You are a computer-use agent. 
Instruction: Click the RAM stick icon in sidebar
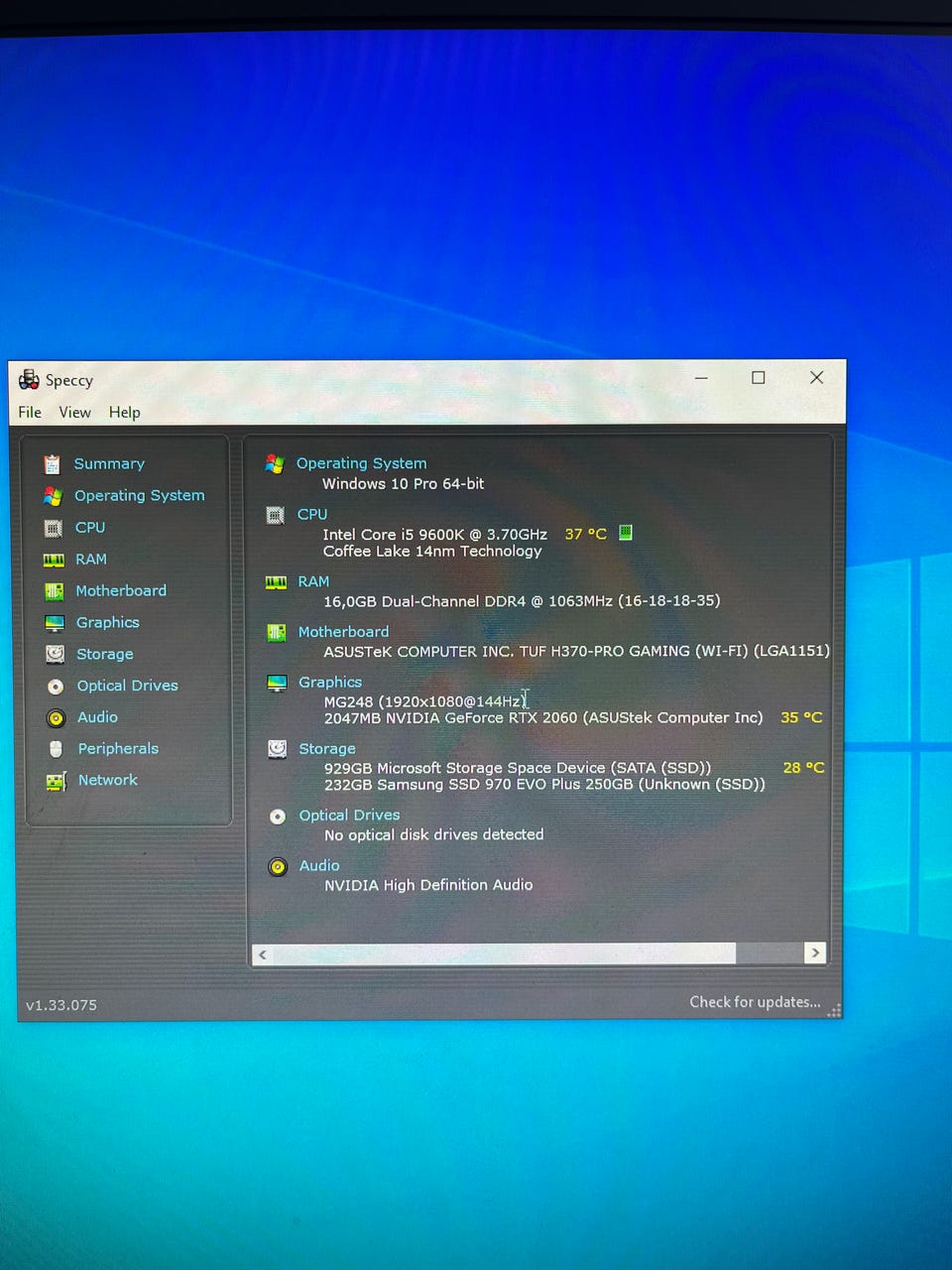(54, 560)
